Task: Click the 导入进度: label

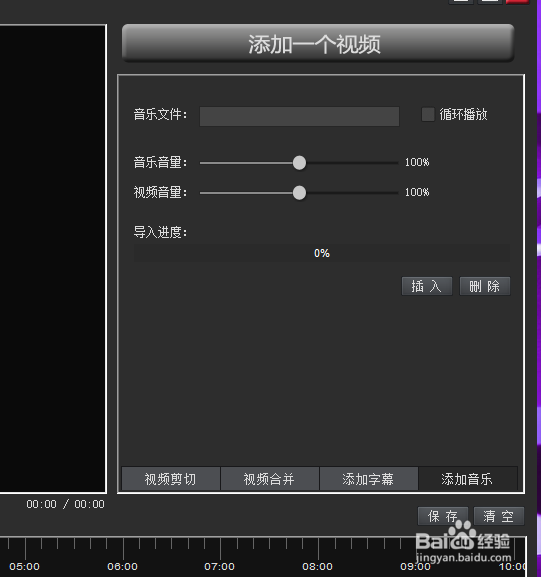Action: coord(160,232)
